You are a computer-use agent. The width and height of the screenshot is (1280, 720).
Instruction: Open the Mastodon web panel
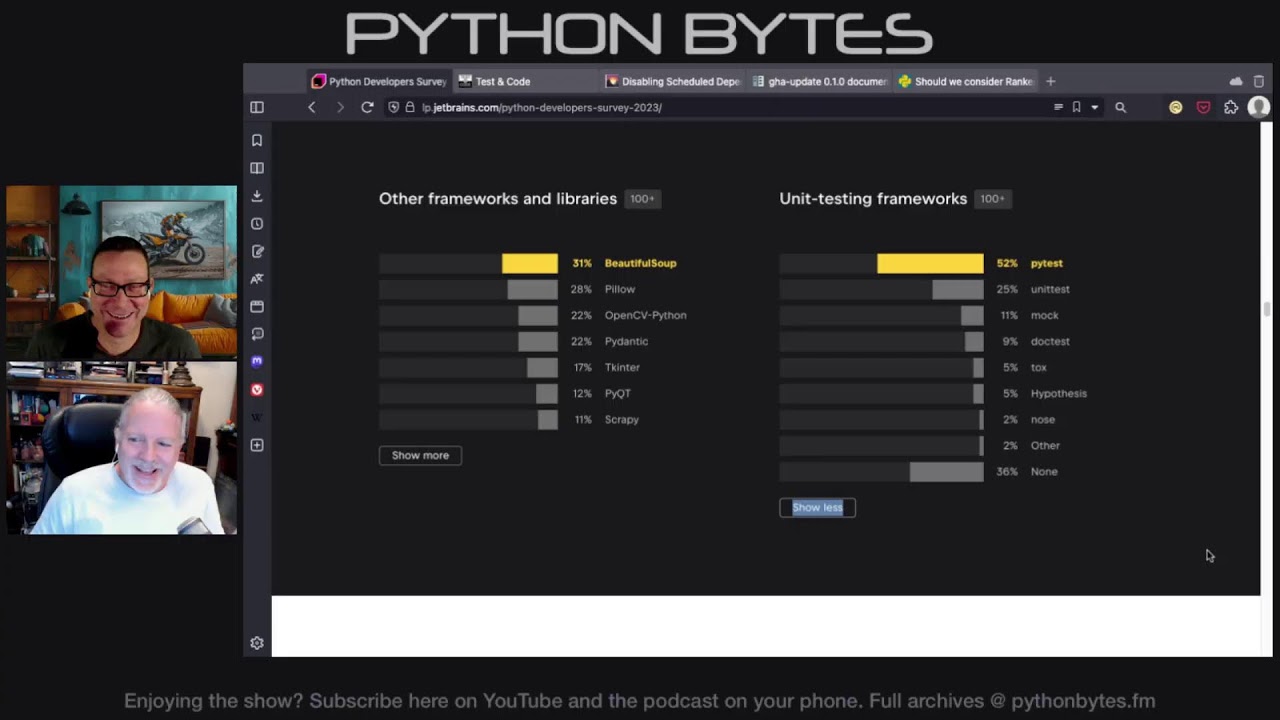[257, 361]
